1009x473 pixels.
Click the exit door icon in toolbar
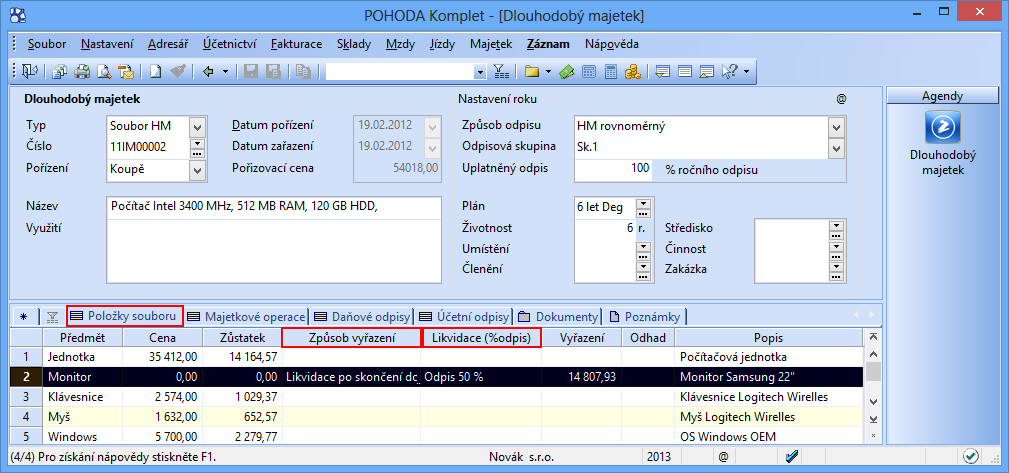point(29,71)
